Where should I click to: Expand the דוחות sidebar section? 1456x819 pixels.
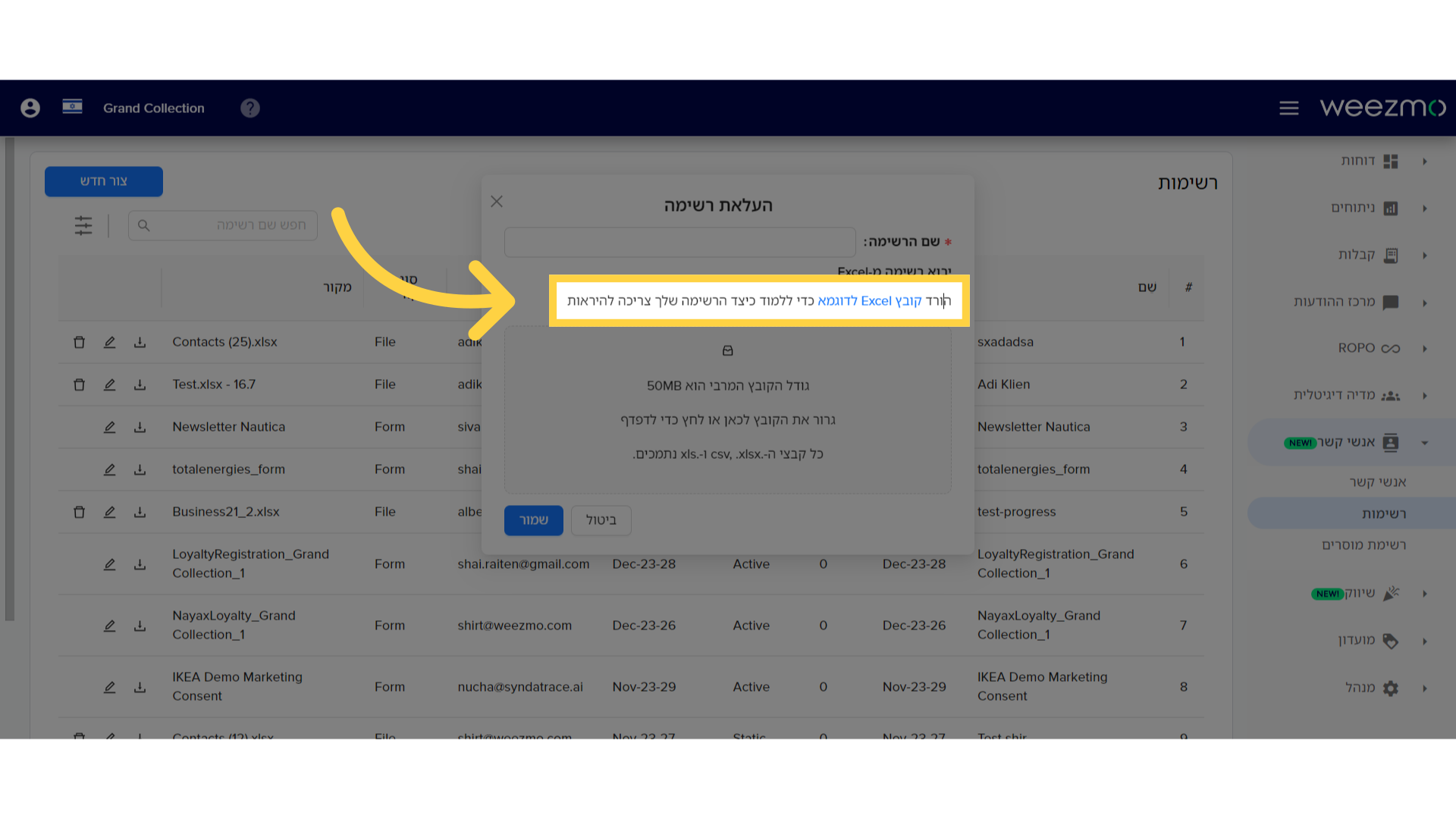click(1425, 161)
